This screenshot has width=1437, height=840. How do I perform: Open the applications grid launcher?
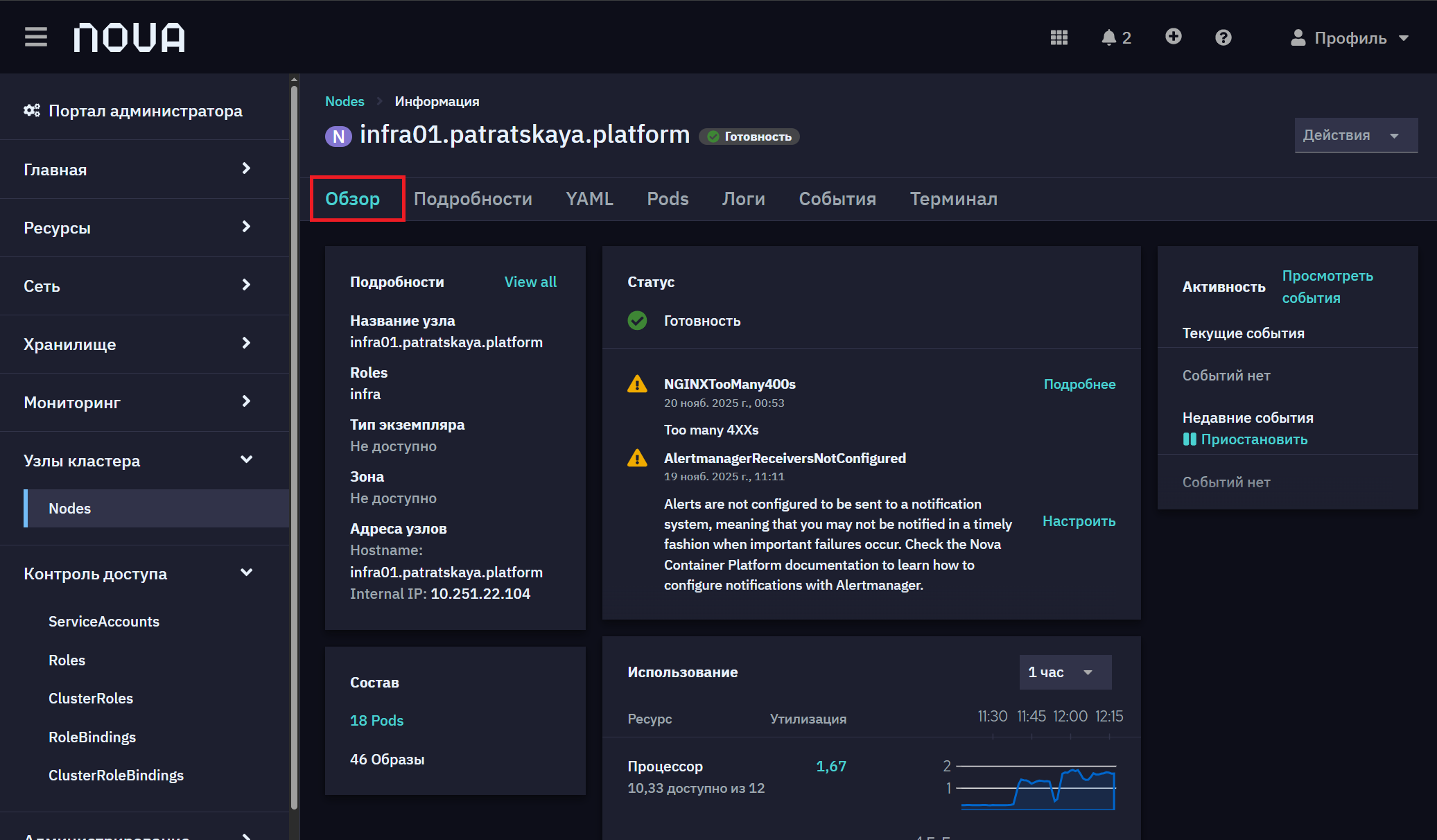tap(1059, 37)
